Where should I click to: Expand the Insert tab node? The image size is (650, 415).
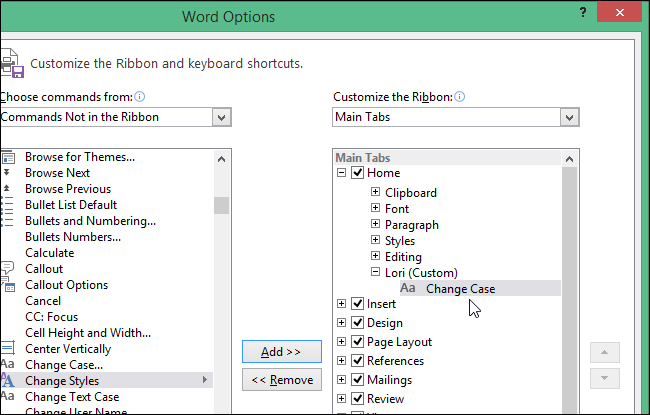(x=341, y=304)
